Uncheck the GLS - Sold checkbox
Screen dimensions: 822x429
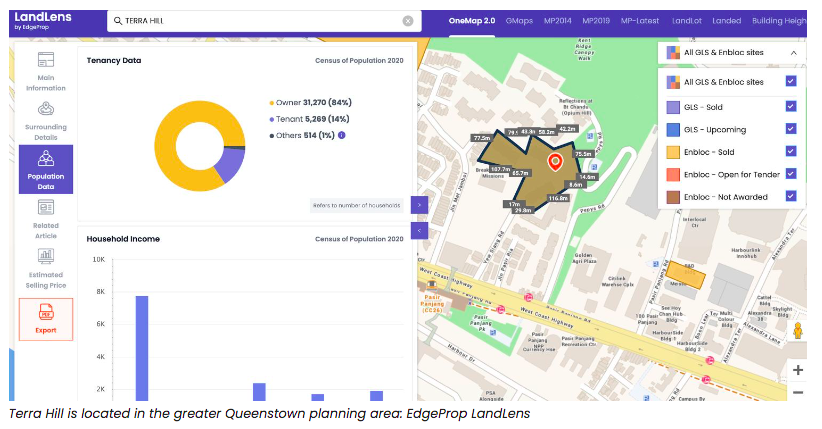(791, 106)
